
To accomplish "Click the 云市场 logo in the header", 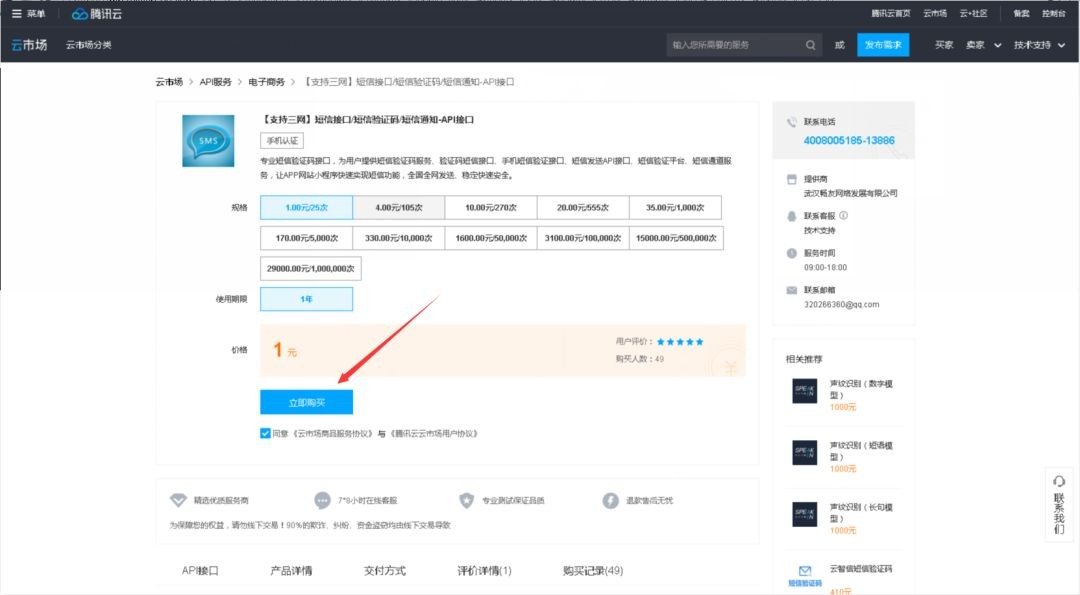I will pyautogui.click(x=29, y=45).
